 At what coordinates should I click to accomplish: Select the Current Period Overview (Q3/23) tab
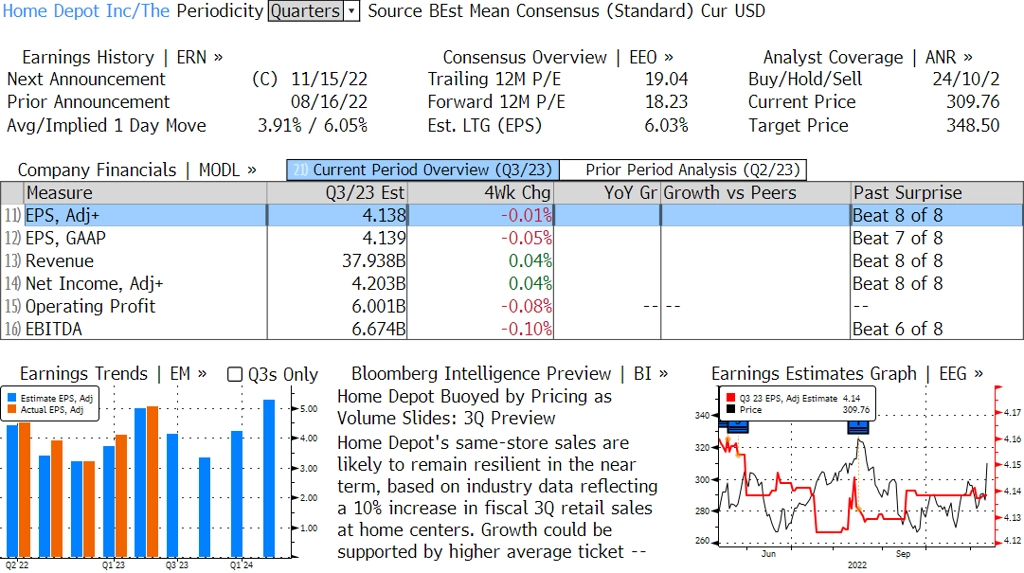pos(423,170)
